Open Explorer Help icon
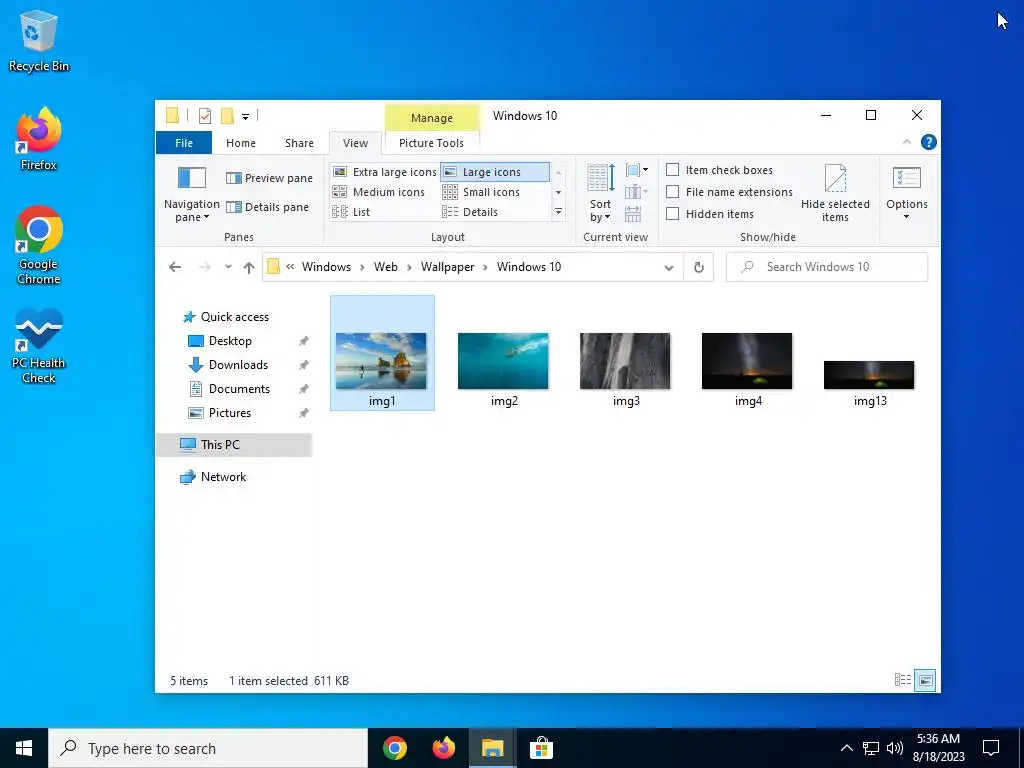The height and width of the screenshot is (768, 1024). coord(929,142)
